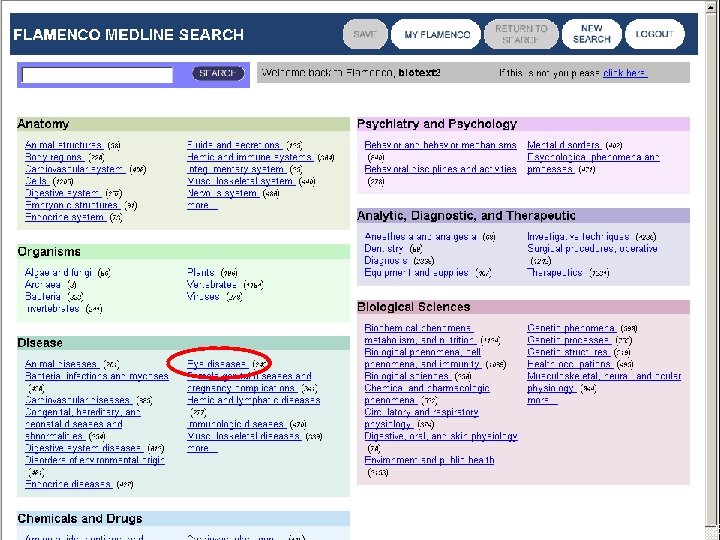Select Dentistry category
The image size is (720, 540).
(384, 248)
